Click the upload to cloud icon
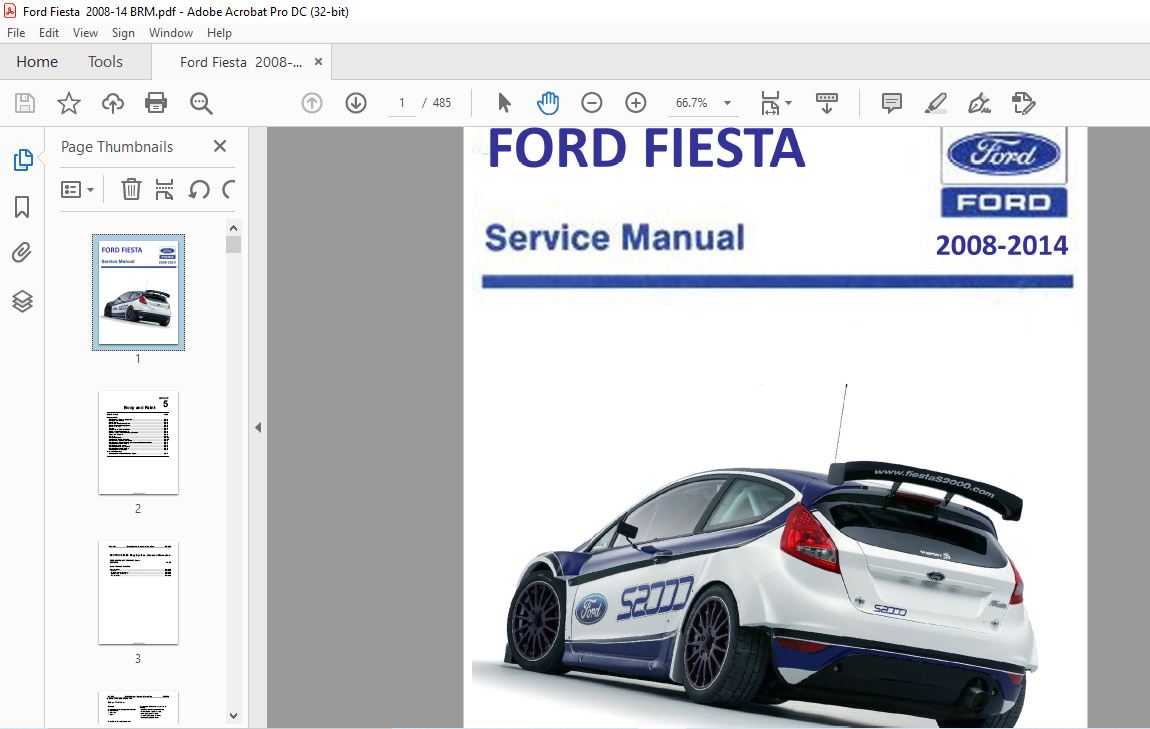1150x729 pixels. (x=112, y=103)
